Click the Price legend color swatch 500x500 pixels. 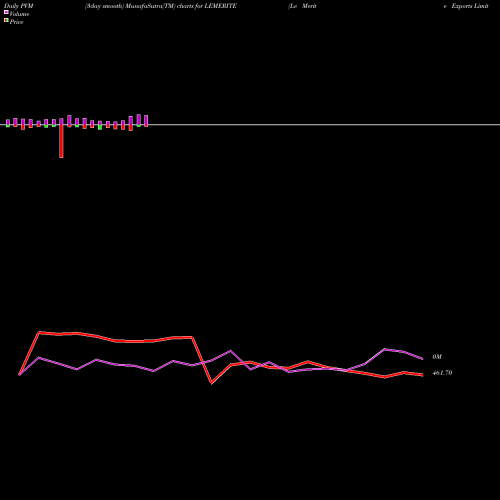(x=6, y=20)
